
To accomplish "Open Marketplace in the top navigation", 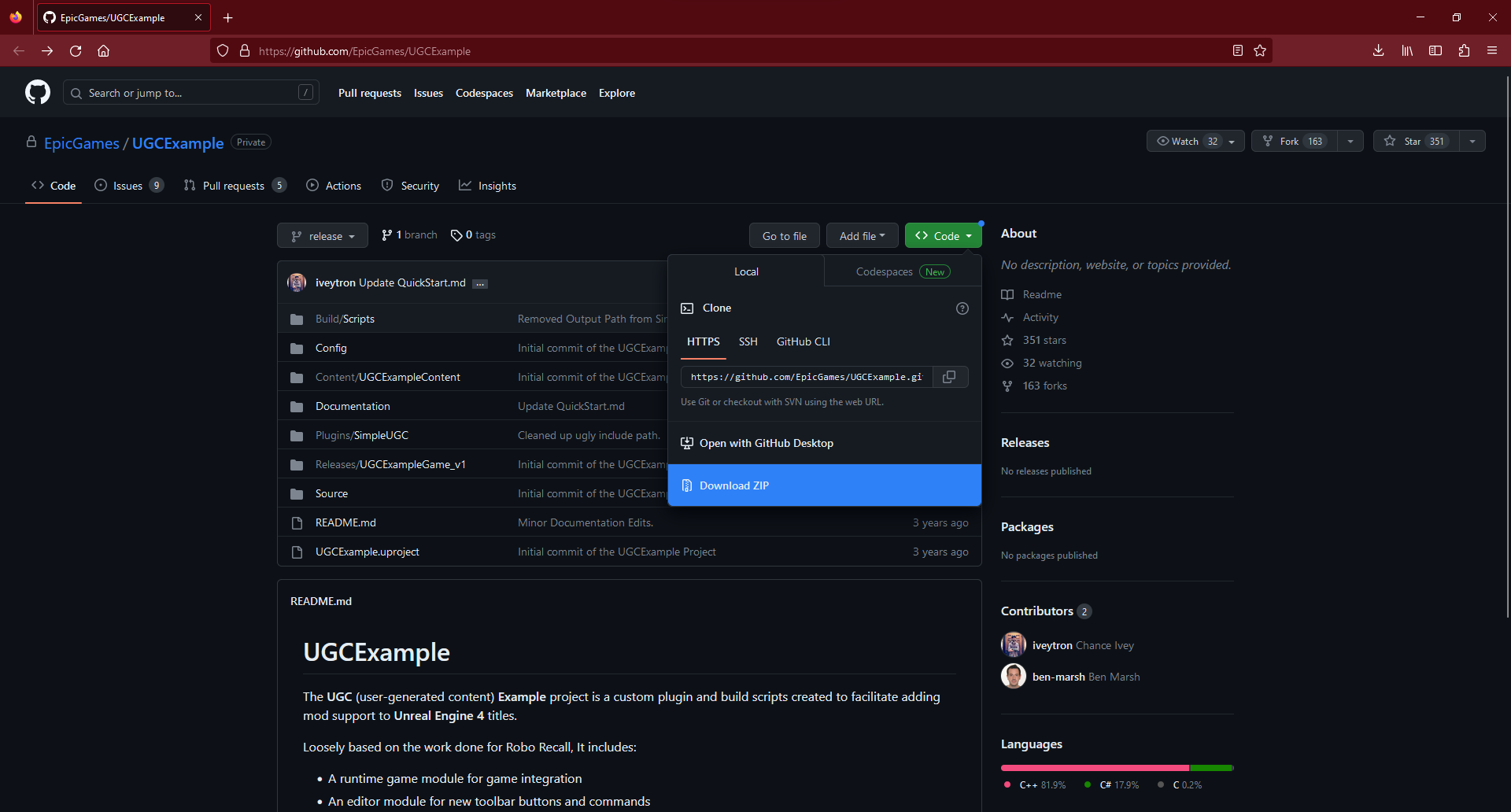I will [x=556, y=93].
